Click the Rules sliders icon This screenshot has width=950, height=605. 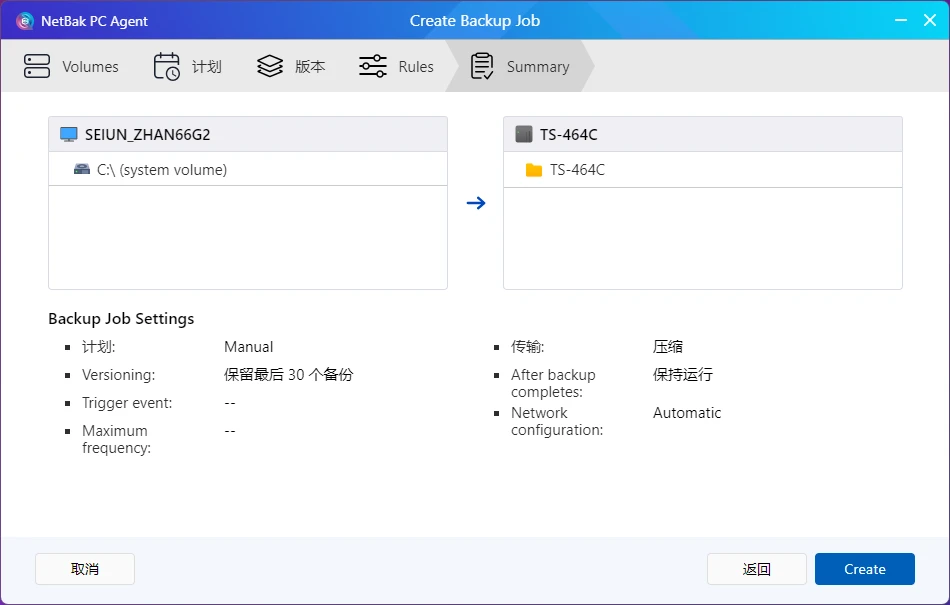[x=373, y=67]
